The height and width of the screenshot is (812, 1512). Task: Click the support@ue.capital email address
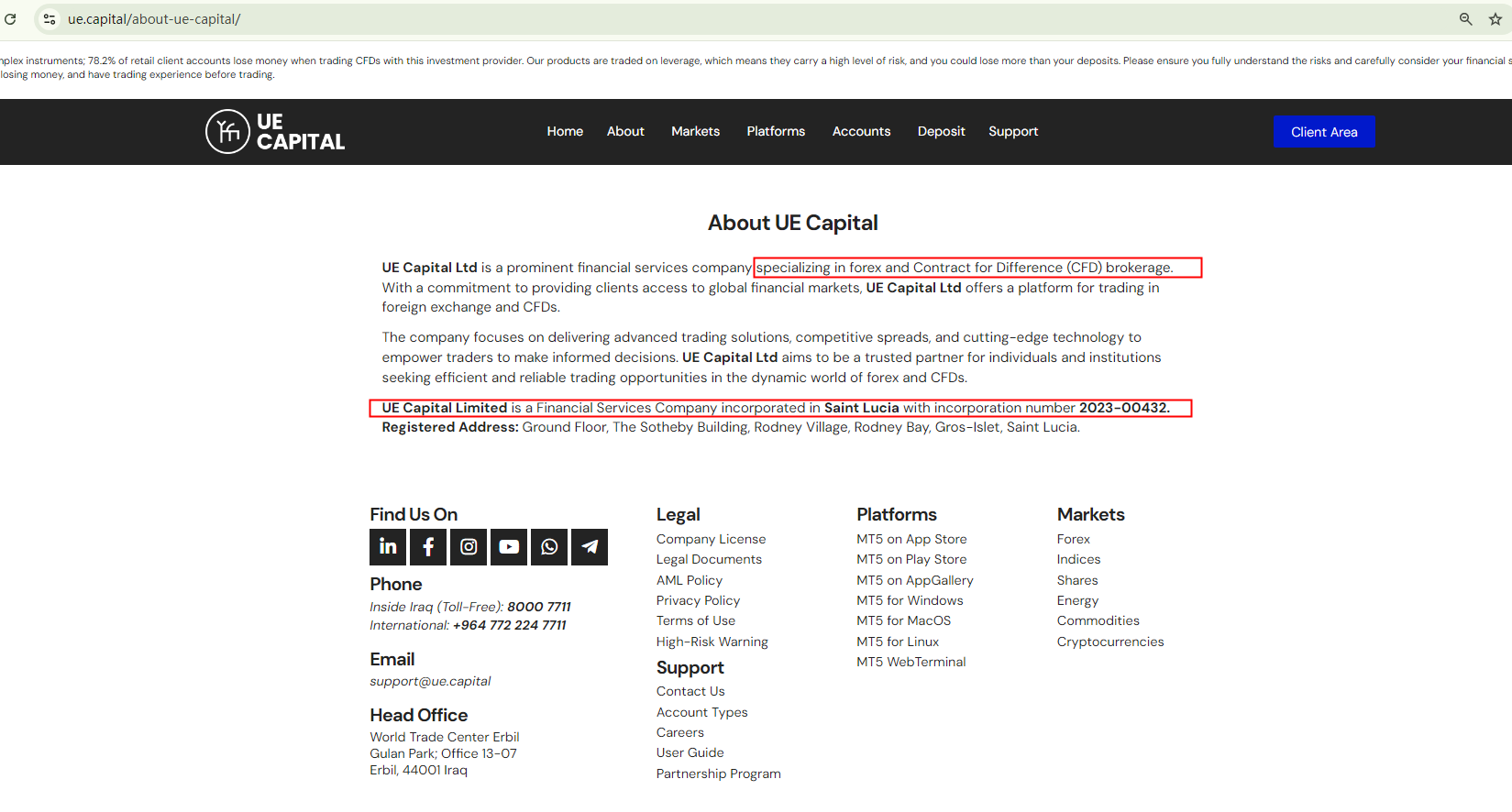430,682
